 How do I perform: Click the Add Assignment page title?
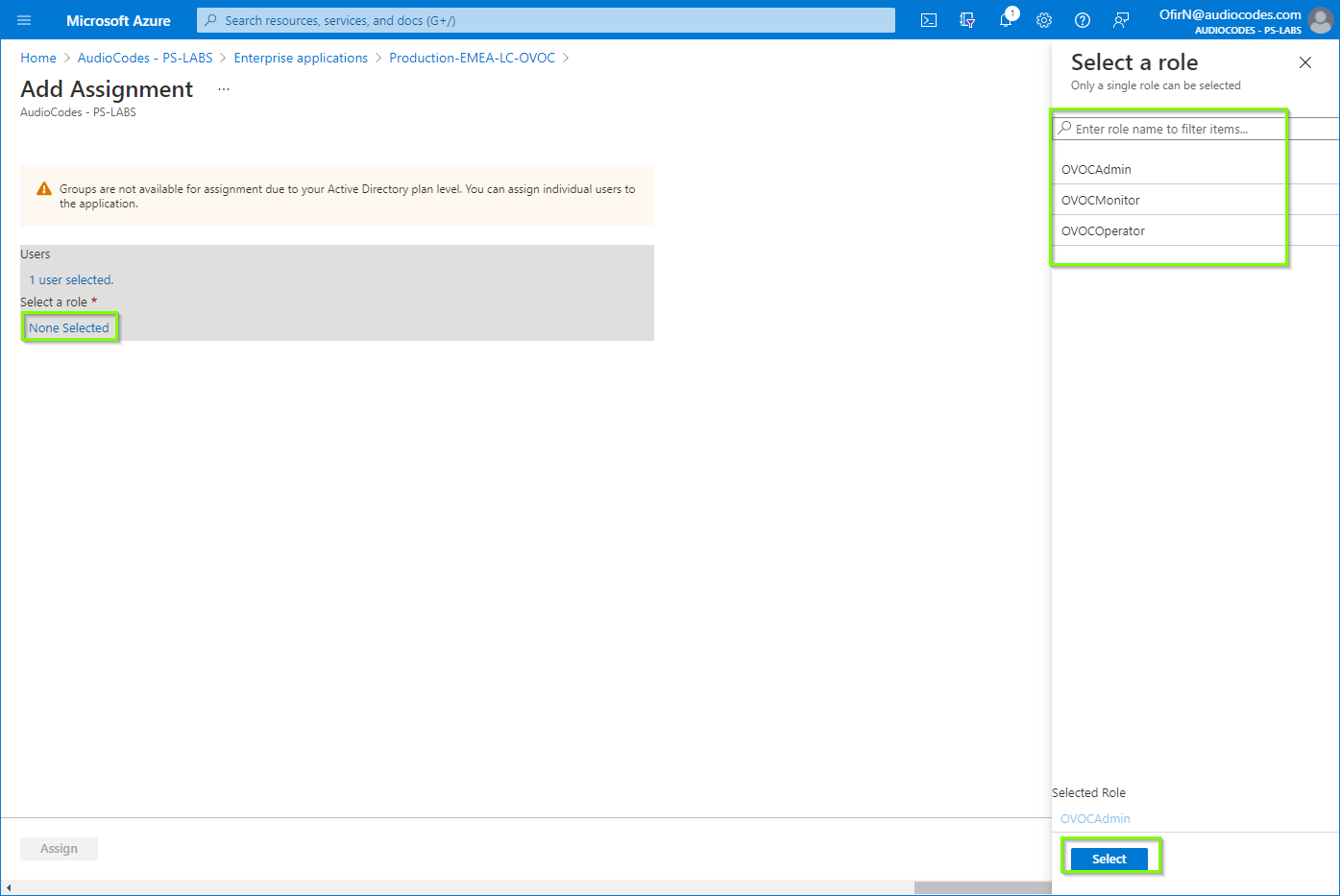pyautogui.click(x=107, y=89)
